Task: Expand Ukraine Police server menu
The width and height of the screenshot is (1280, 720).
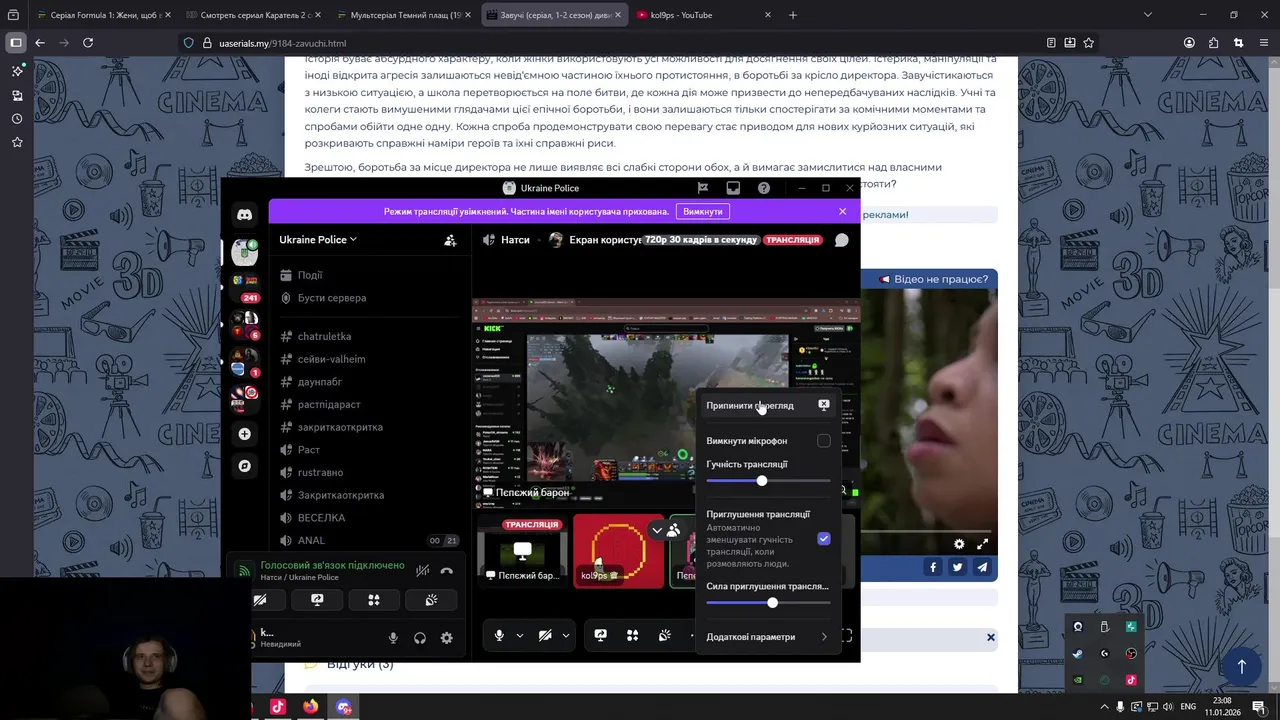Action: [x=318, y=240]
